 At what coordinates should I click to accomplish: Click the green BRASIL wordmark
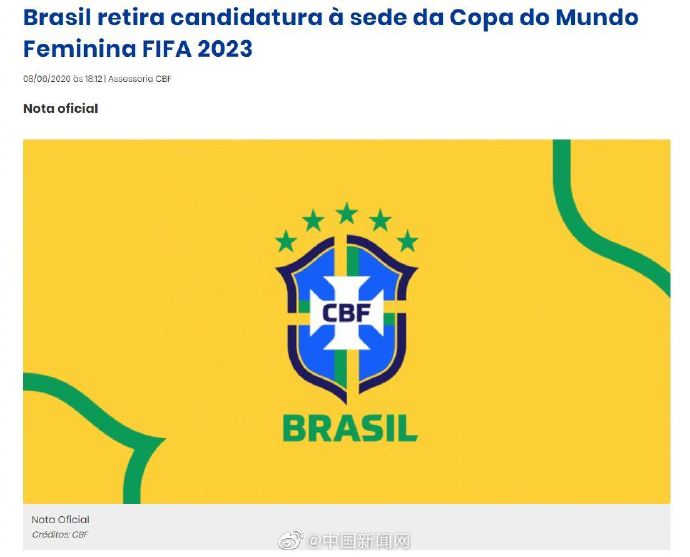pos(349,427)
